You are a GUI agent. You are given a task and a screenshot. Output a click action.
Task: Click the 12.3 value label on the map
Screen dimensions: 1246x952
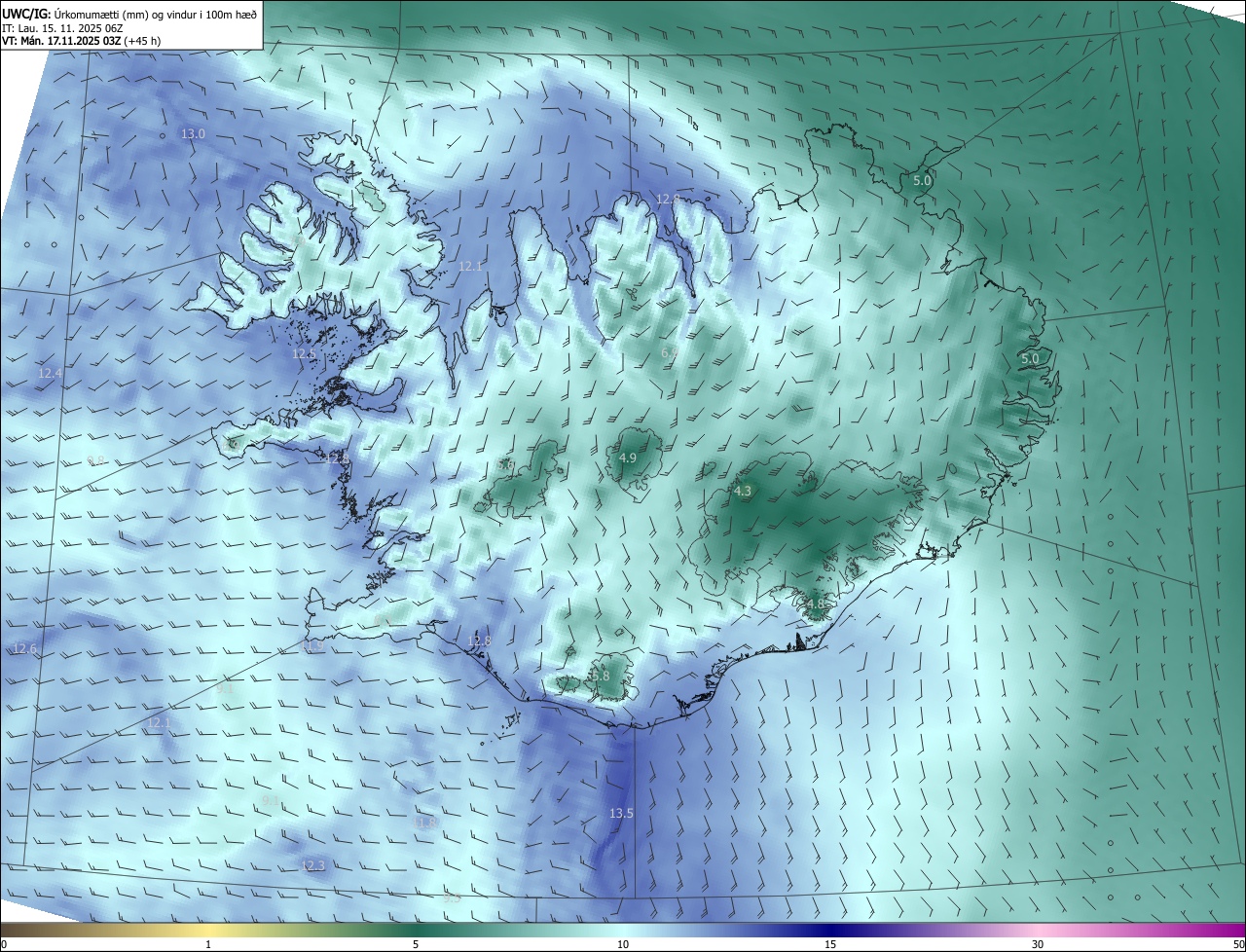(x=312, y=865)
